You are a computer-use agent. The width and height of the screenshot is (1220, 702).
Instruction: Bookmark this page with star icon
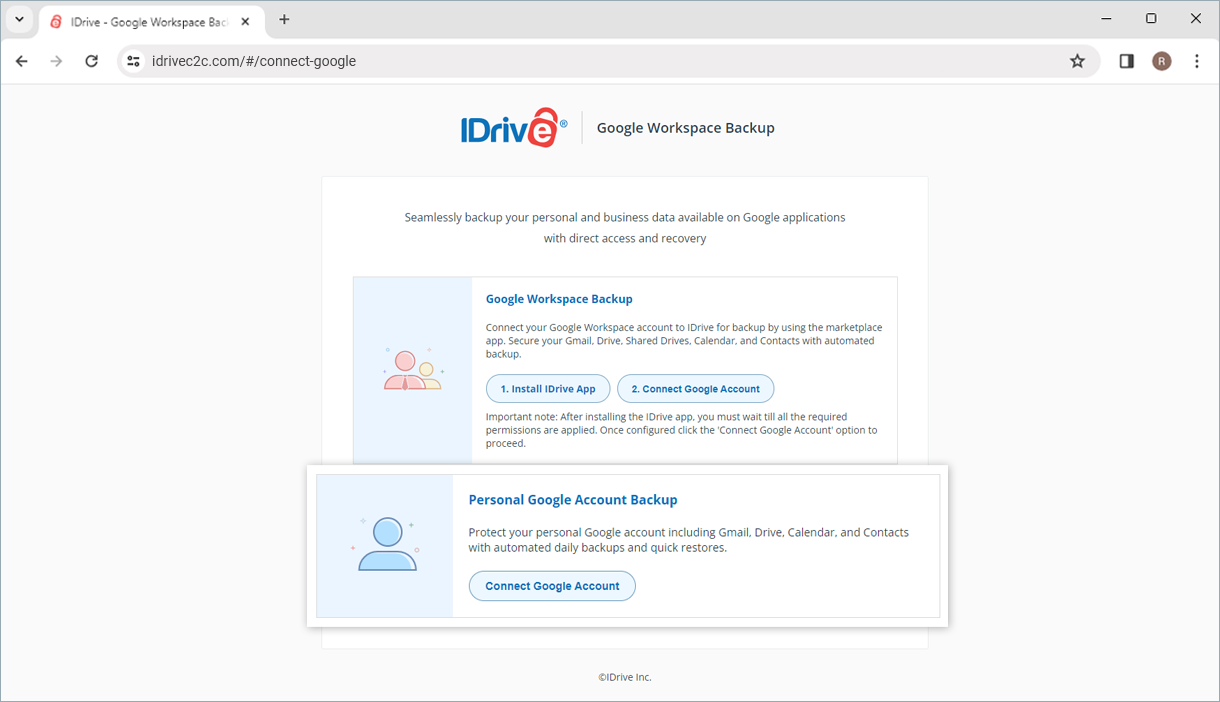[x=1077, y=61]
